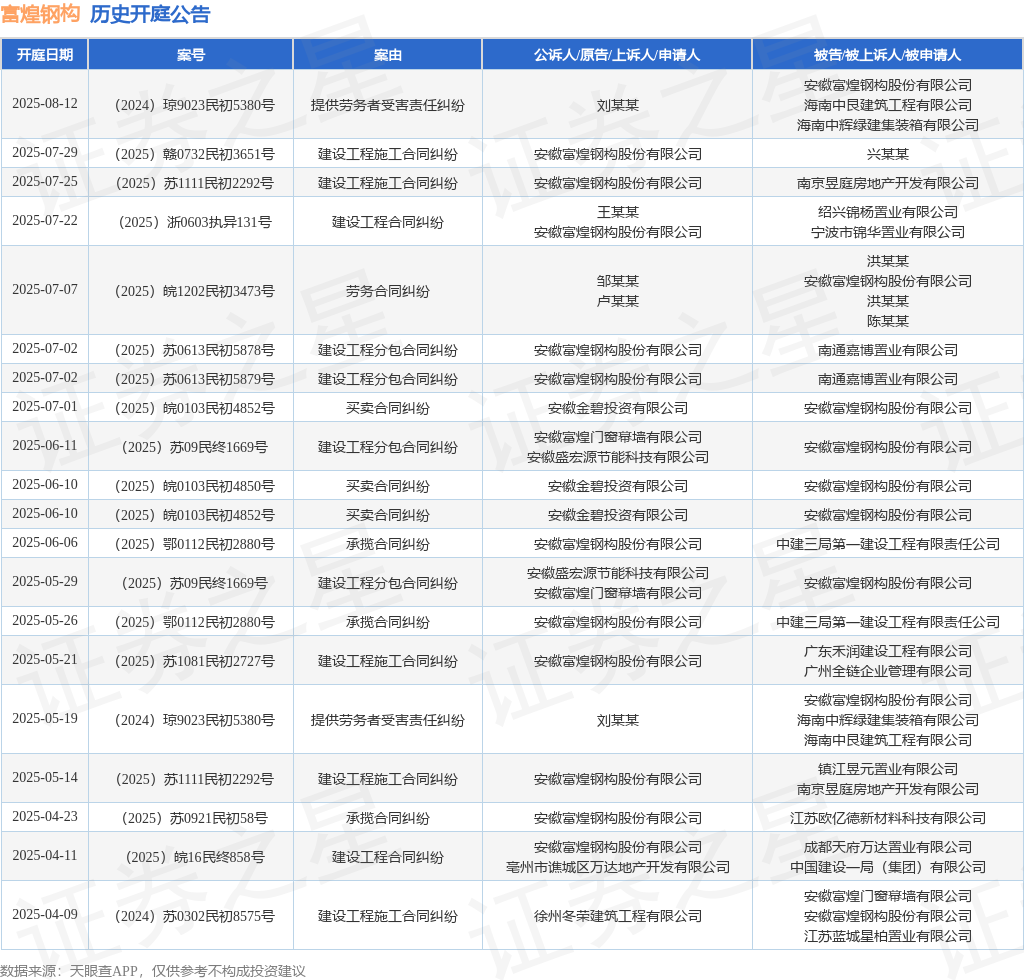Select the date 2025-07-25
The width and height of the screenshot is (1024, 980).
tap(44, 182)
